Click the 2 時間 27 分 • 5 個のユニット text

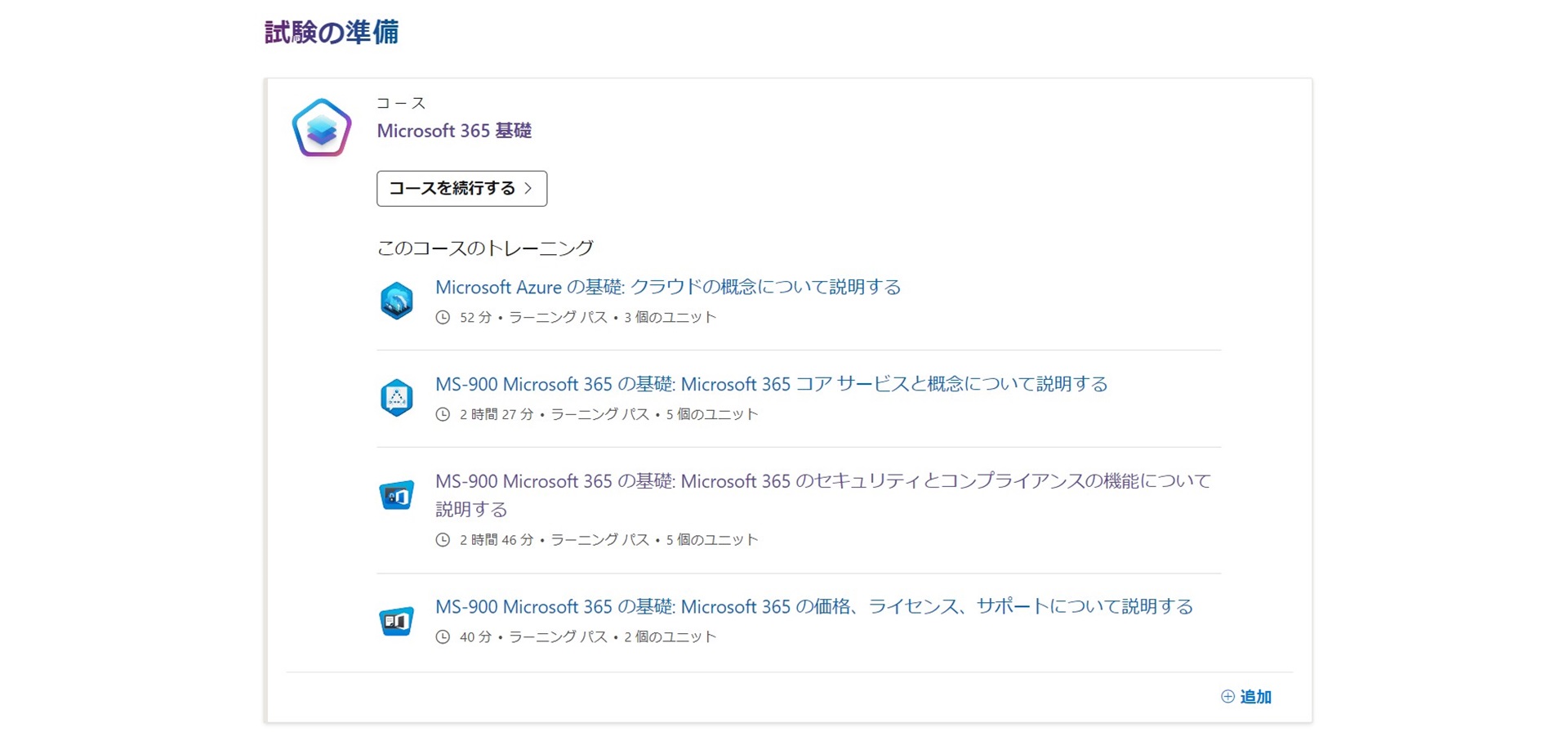point(609,414)
